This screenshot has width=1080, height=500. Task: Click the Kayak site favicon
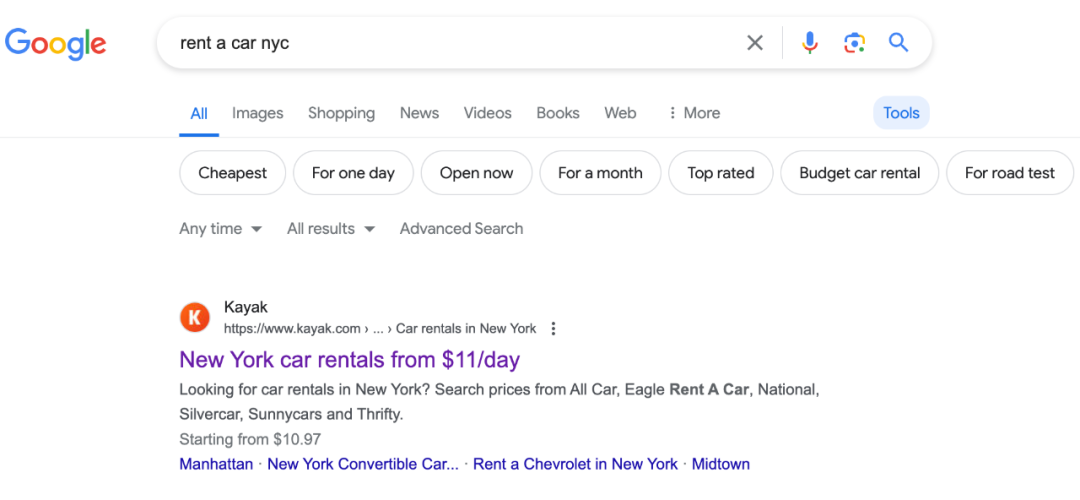coord(195,318)
